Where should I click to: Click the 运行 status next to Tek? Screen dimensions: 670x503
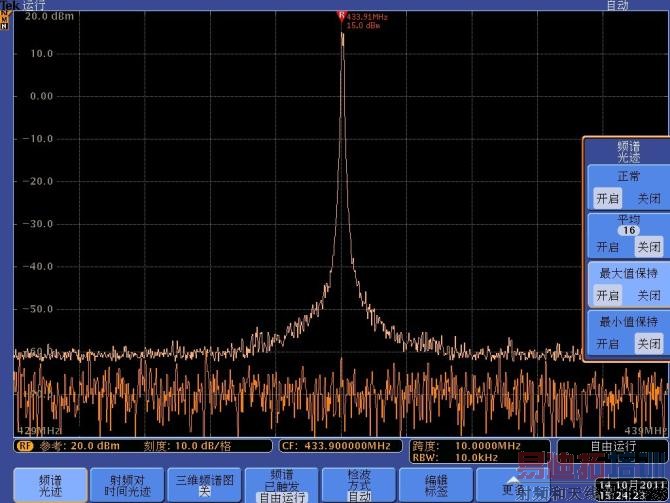coord(33,5)
